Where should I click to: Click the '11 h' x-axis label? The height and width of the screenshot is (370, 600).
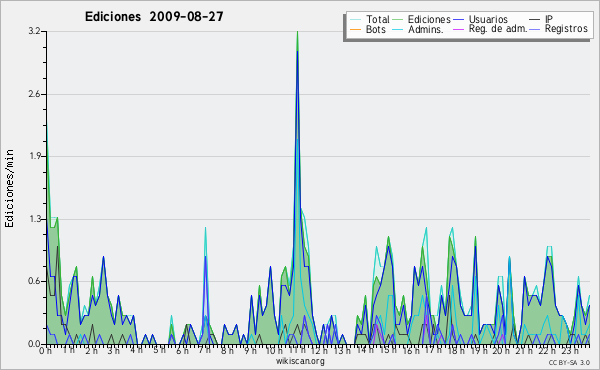click(x=297, y=350)
